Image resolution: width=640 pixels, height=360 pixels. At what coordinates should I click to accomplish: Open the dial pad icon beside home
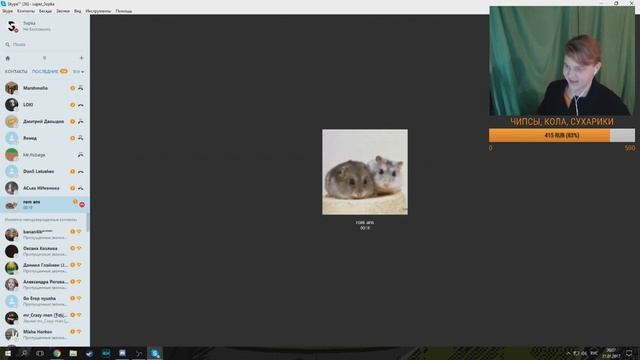pos(44,58)
